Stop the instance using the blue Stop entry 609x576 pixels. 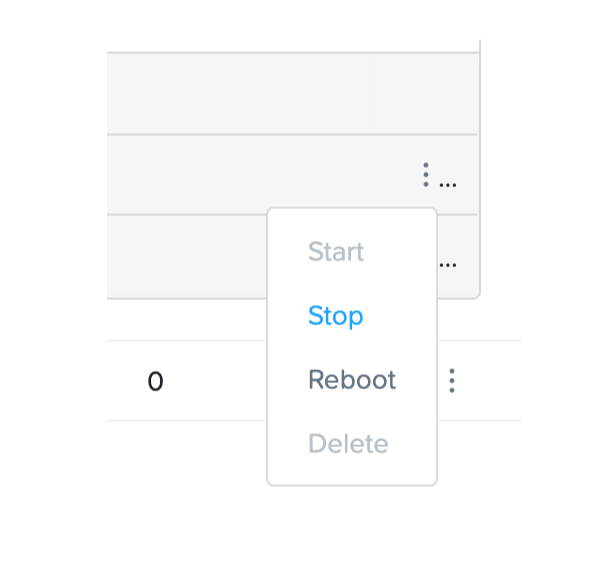(x=335, y=316)
